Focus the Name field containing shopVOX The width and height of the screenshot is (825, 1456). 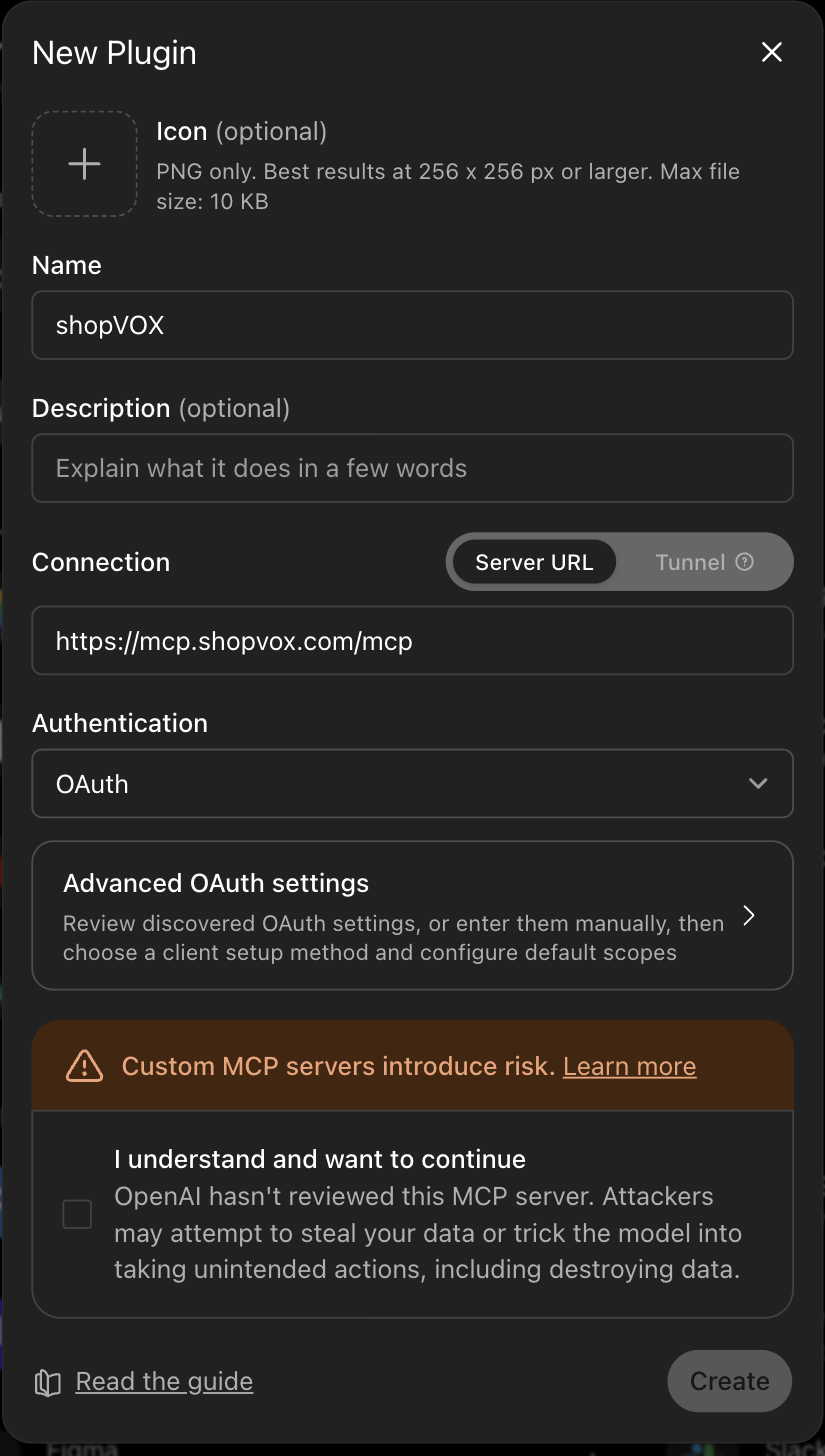pos(412,325)
